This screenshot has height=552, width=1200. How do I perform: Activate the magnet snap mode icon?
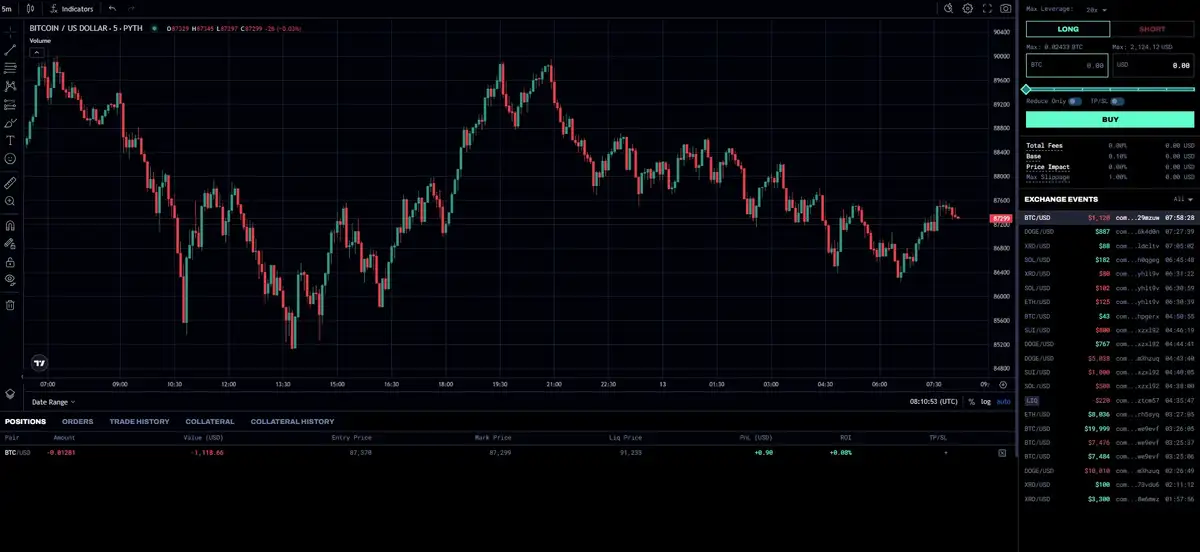click(x=10, y=226)
